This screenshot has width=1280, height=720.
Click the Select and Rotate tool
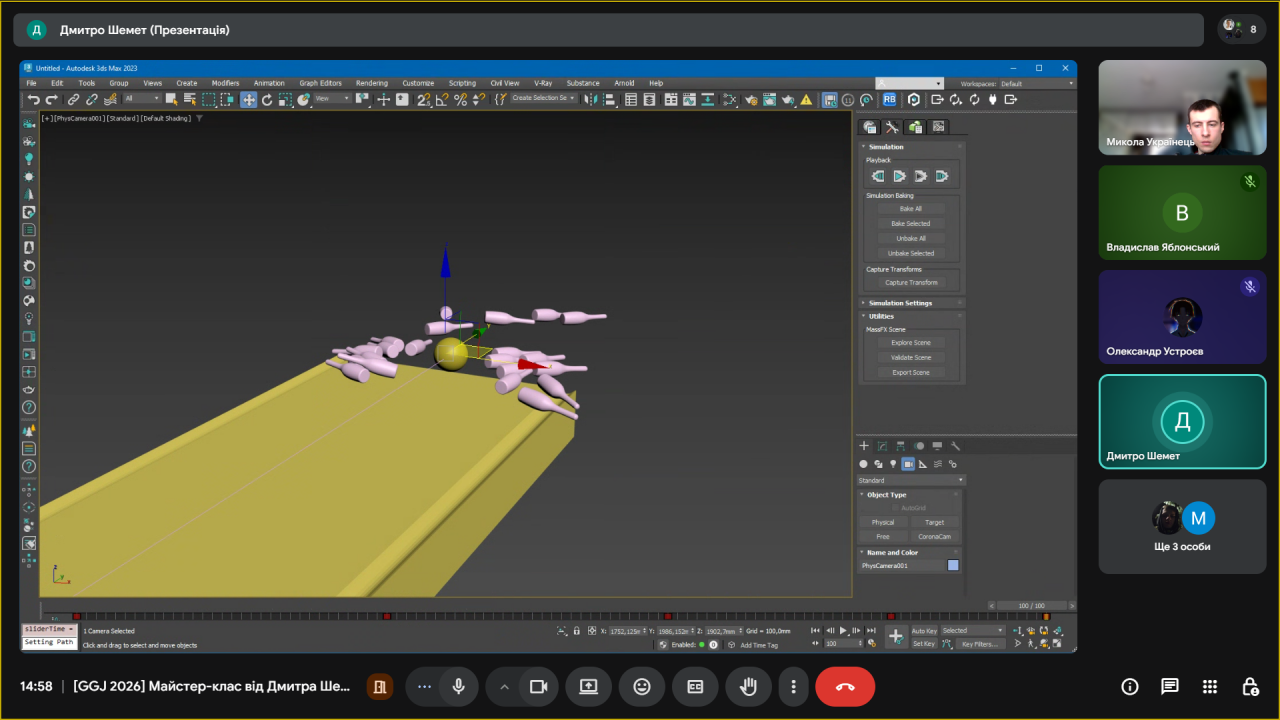pos(267,99)
